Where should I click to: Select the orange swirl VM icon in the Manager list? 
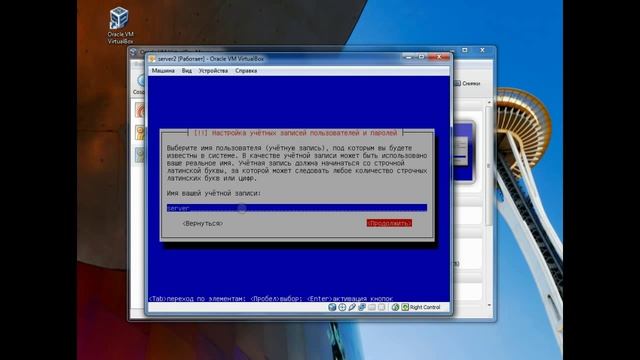tap(140, 109)
